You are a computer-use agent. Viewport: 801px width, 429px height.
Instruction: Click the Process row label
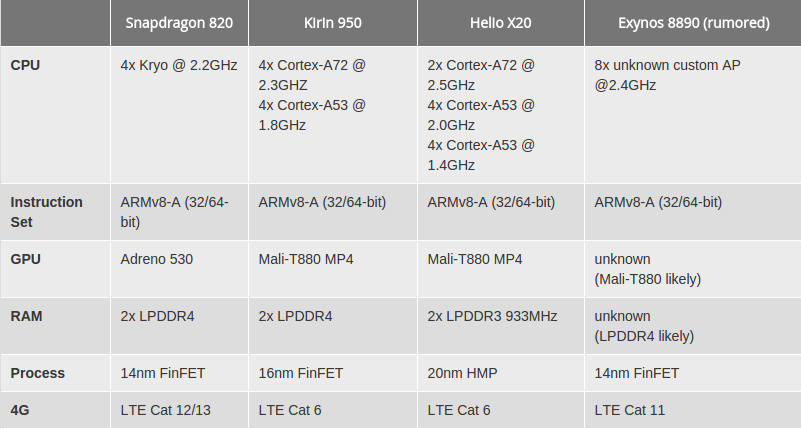click(x=37, y=373)
